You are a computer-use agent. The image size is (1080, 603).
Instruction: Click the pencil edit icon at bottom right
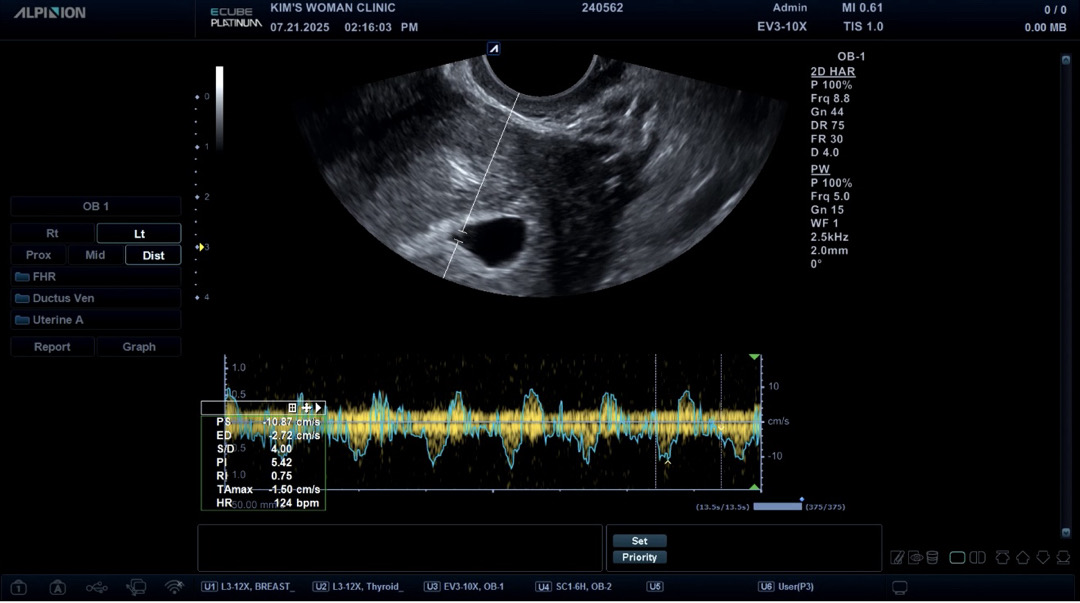tap(898, 558)
